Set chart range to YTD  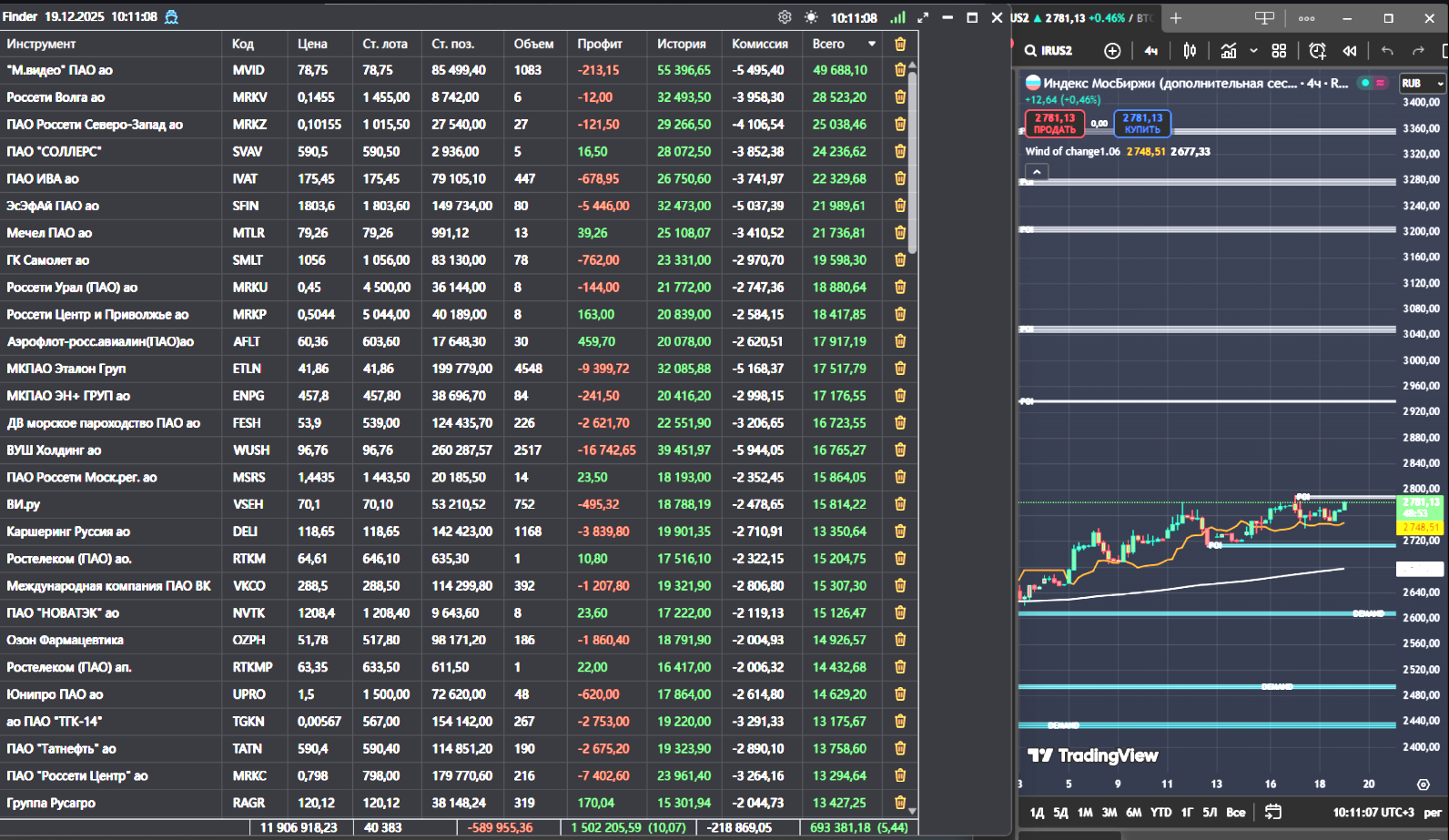click(x=1161, y=812)
